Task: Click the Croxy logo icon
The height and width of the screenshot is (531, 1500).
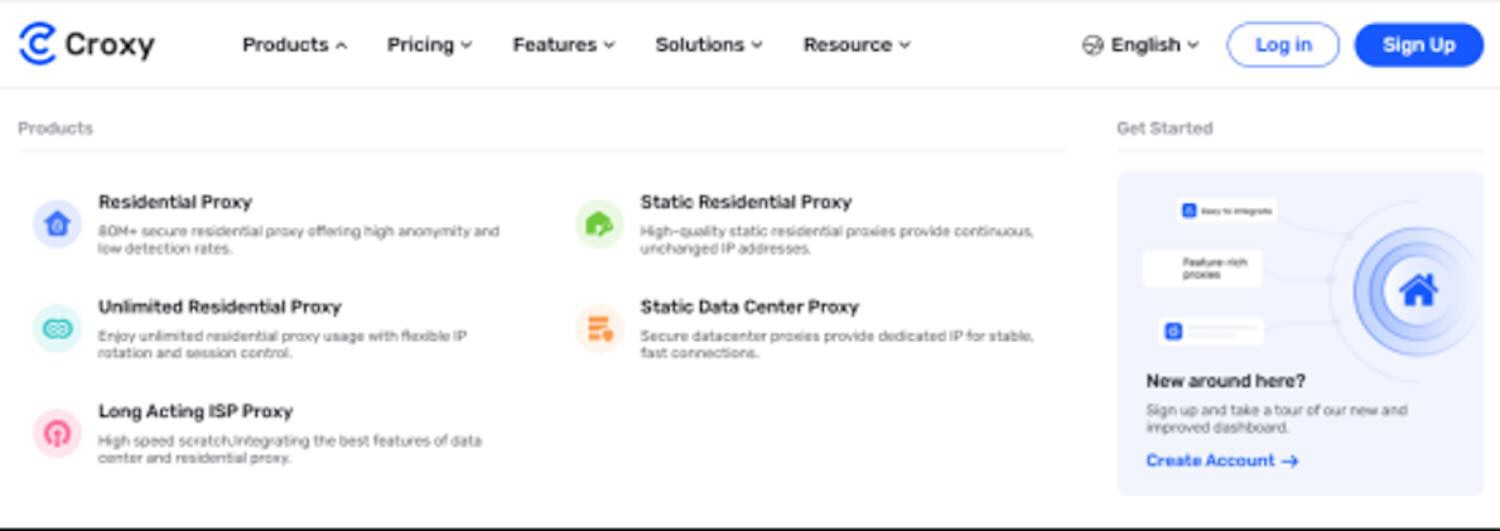Action: [37, 44]
